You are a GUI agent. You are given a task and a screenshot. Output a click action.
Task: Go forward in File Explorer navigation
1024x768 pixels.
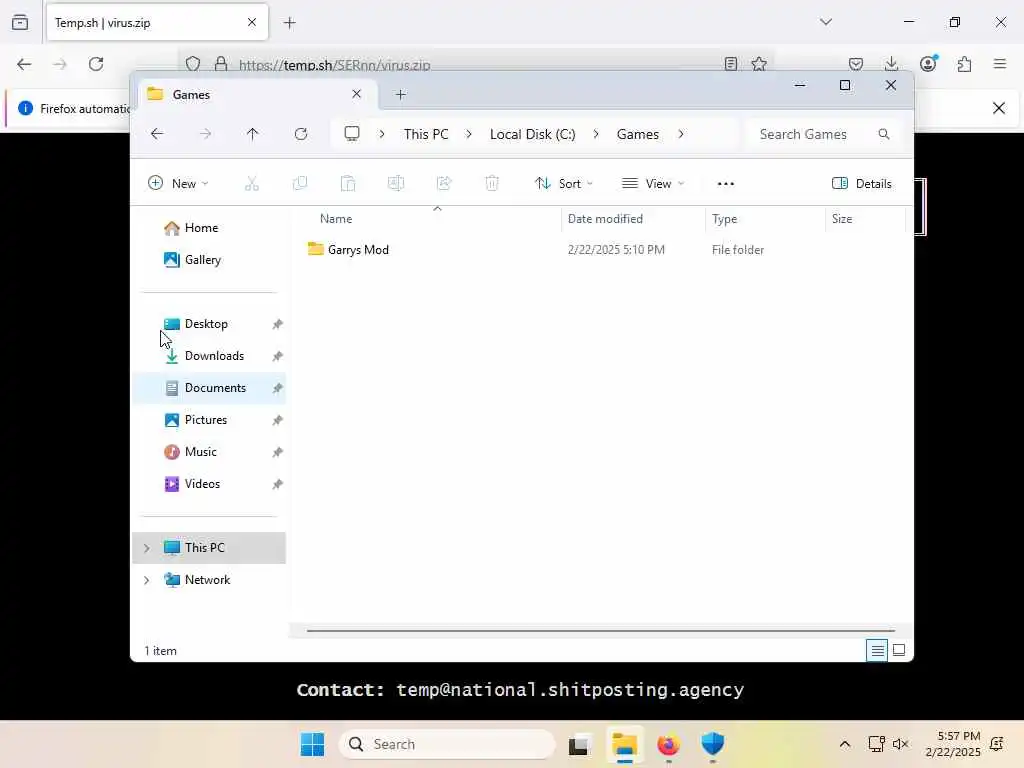[x=205, y=134]
